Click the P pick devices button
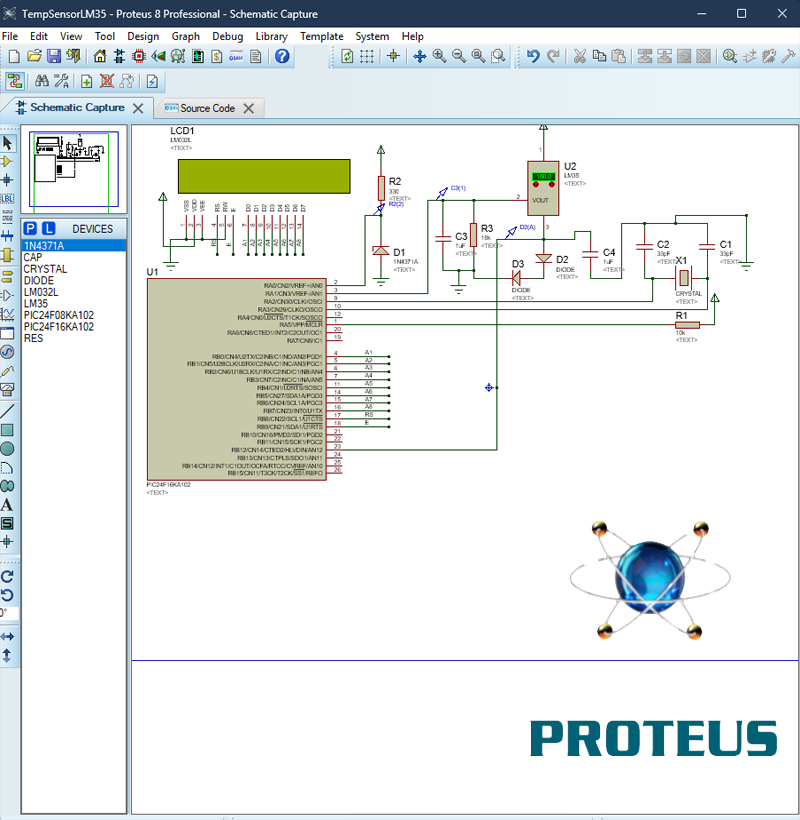This screenshot has height=820, width=800. point(30,229)
